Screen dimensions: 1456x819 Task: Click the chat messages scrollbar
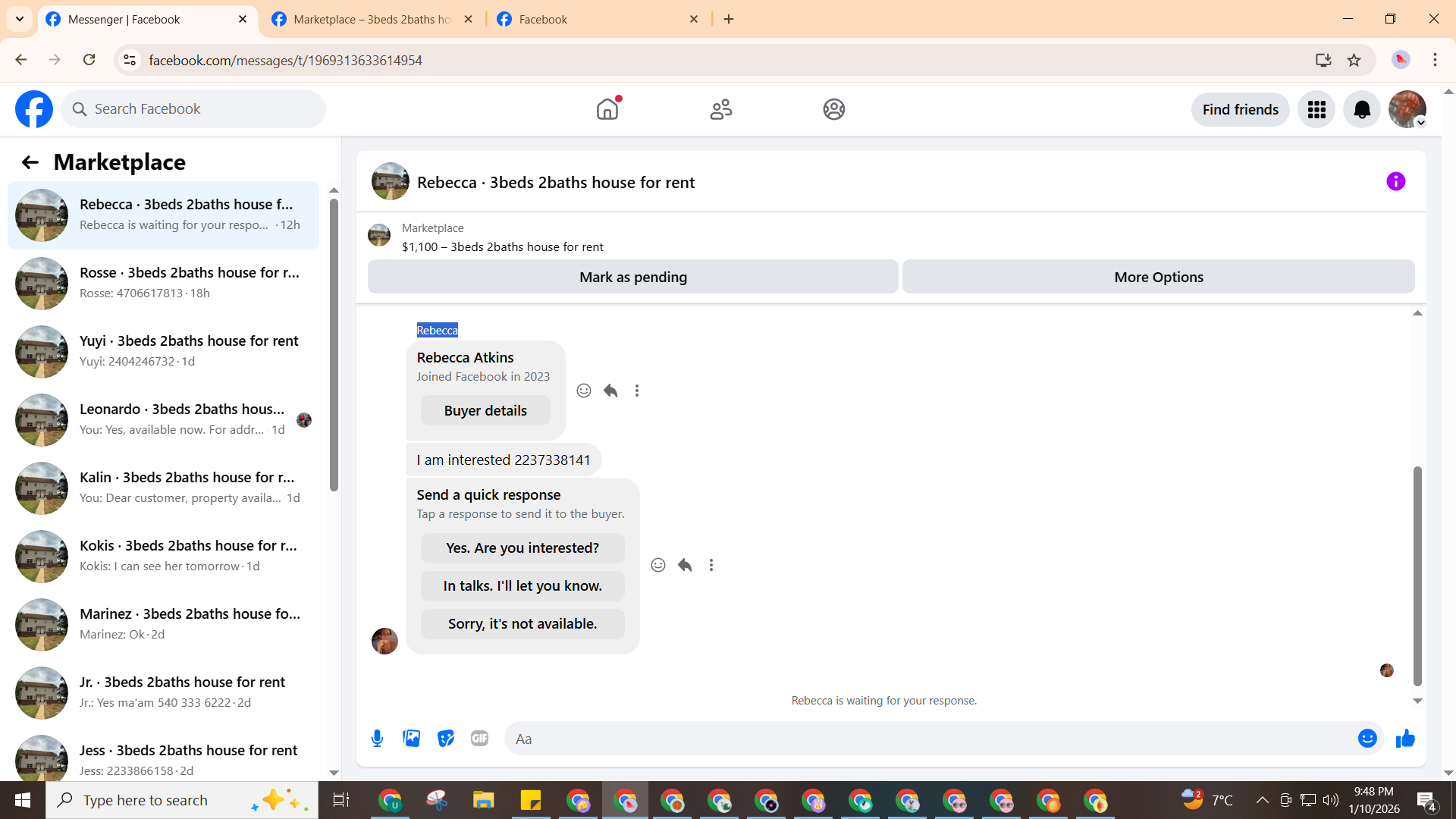click(1417, 576)
